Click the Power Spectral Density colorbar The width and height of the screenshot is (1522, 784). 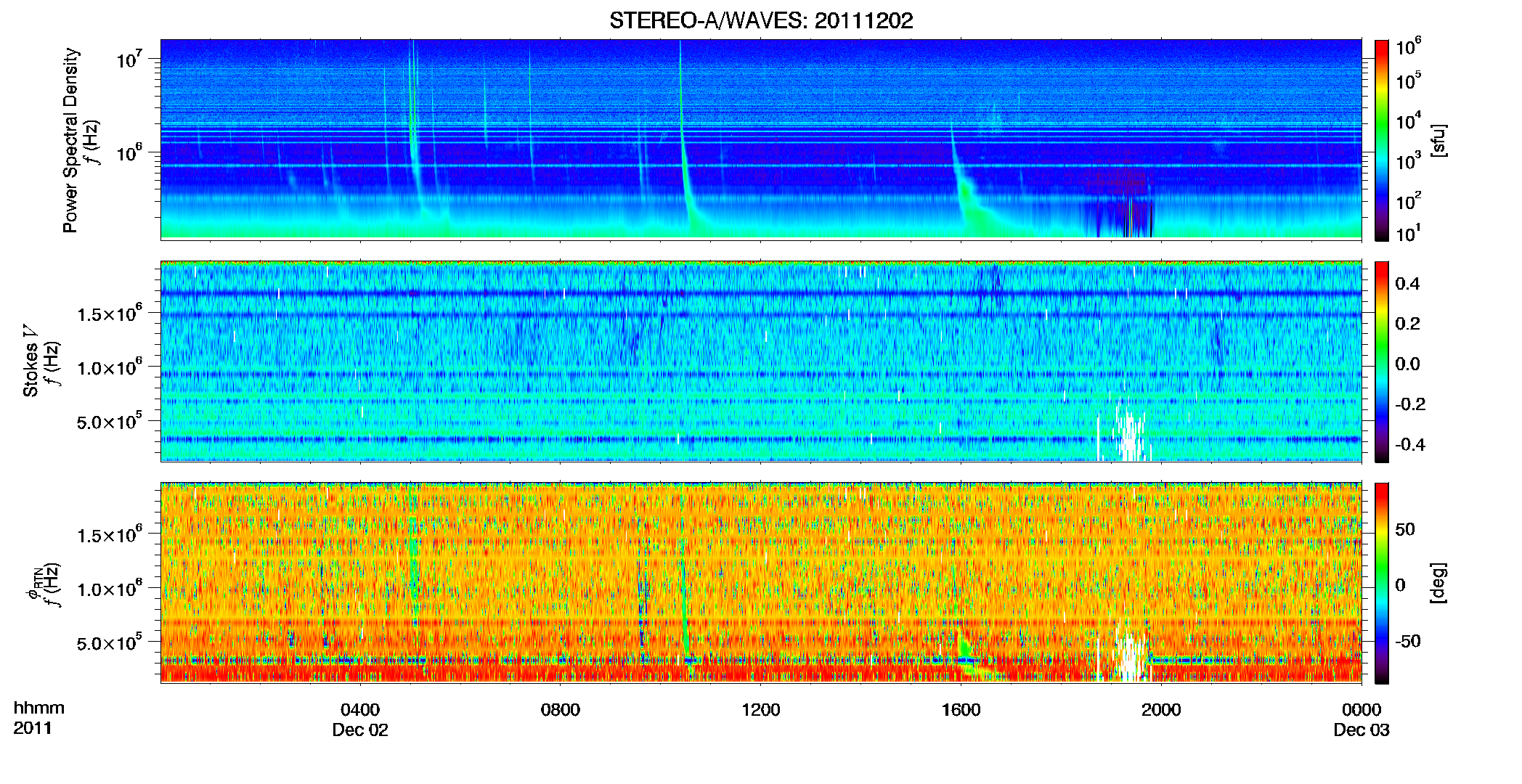1382,140
